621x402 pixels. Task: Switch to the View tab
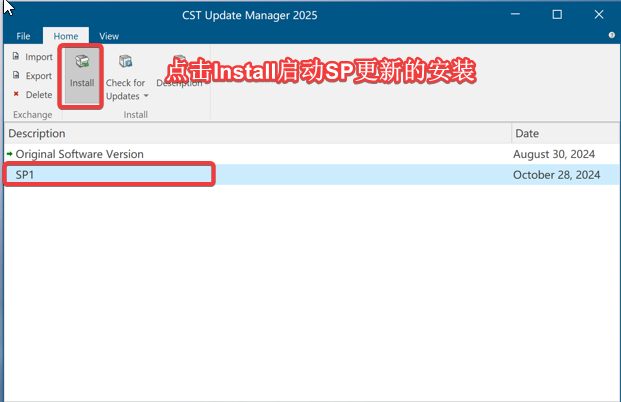[109, 36]
